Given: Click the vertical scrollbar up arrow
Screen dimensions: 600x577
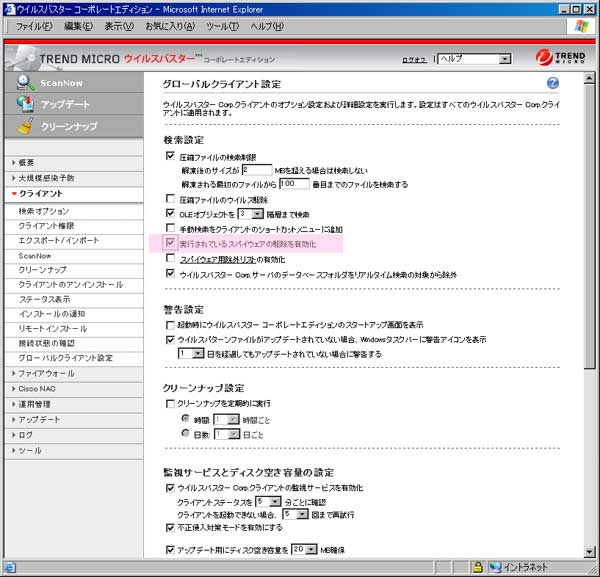Looking at the screenshot, I should point(590,78).
